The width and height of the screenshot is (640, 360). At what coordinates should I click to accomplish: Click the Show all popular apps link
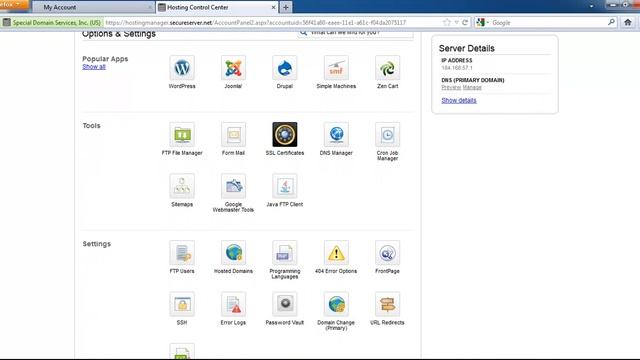coord(94,67)
